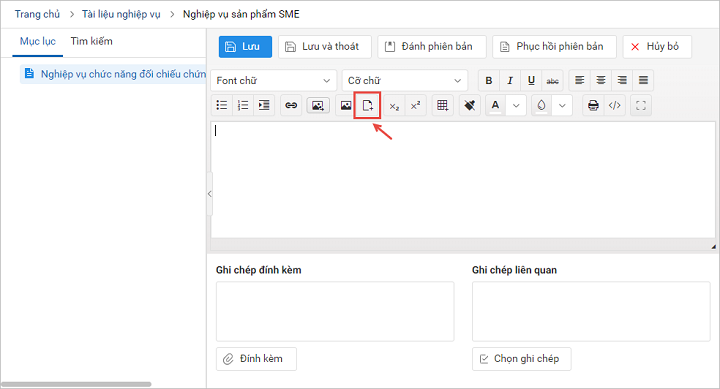Open the Cỡ chữ size dropdown
The width and height of the screenshot is (720, 389).
coord(405,80)
